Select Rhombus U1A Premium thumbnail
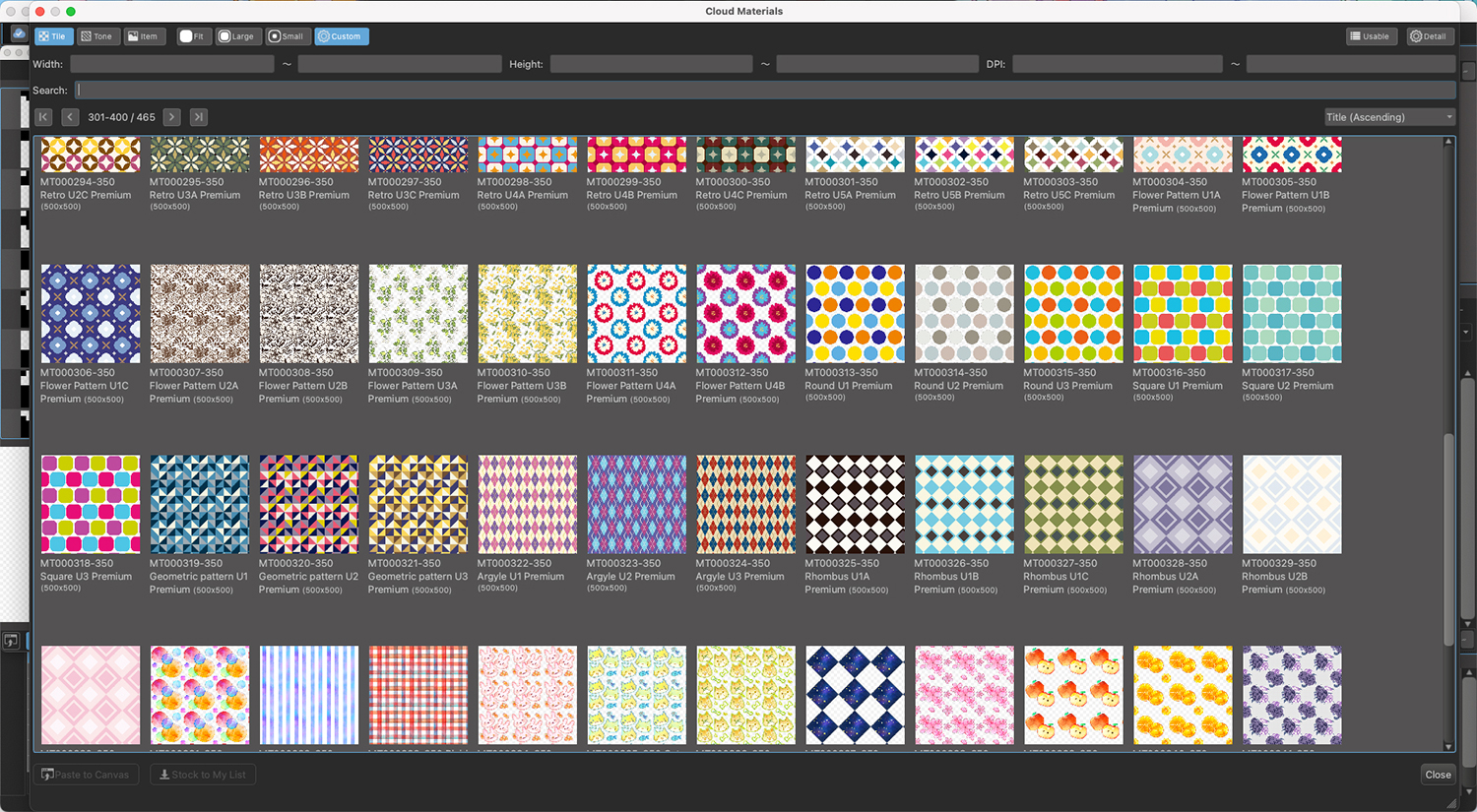 [x=855, y=504]
